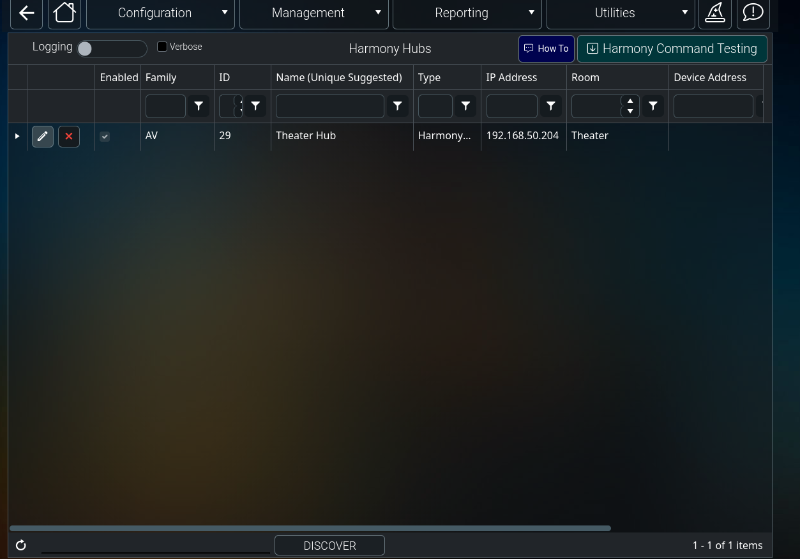Open the How To help button
The width and height of the screenshot is (800, 559).
point(546,49)
